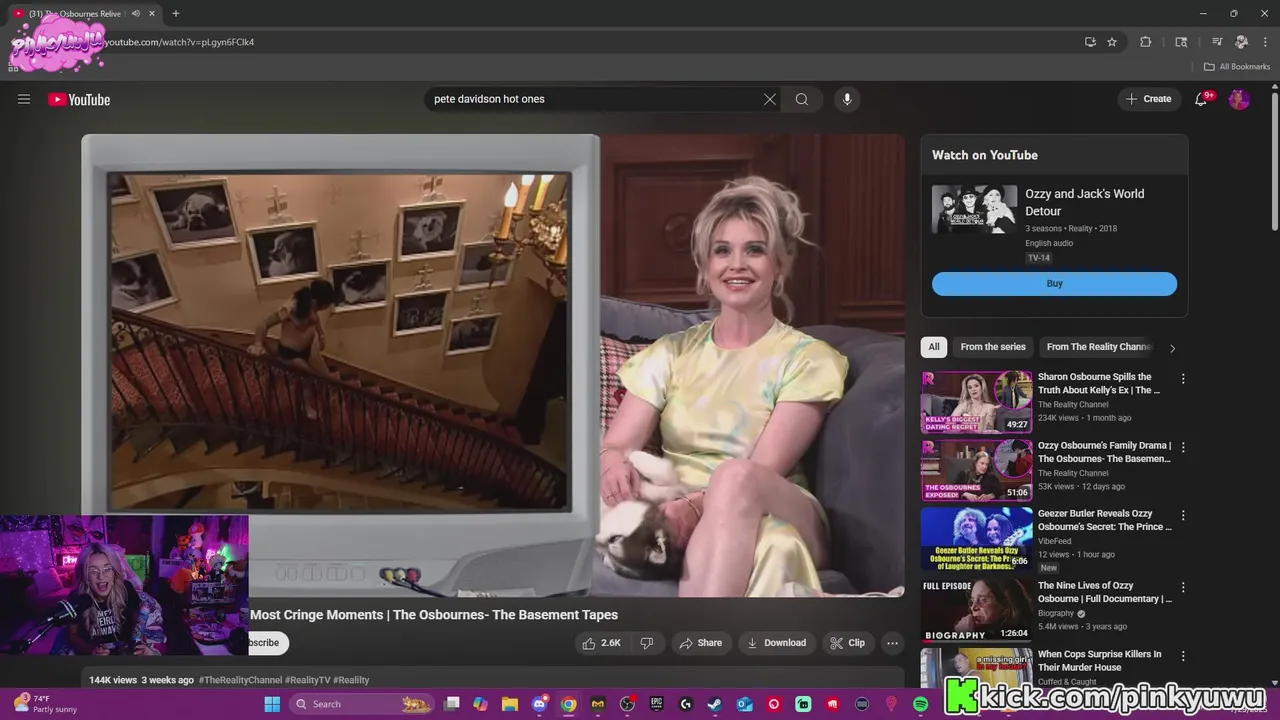Viewport: 1280px width, 720px height.
Task: Click the #TheRealityChannel hashtag
Action: [241, 680]
